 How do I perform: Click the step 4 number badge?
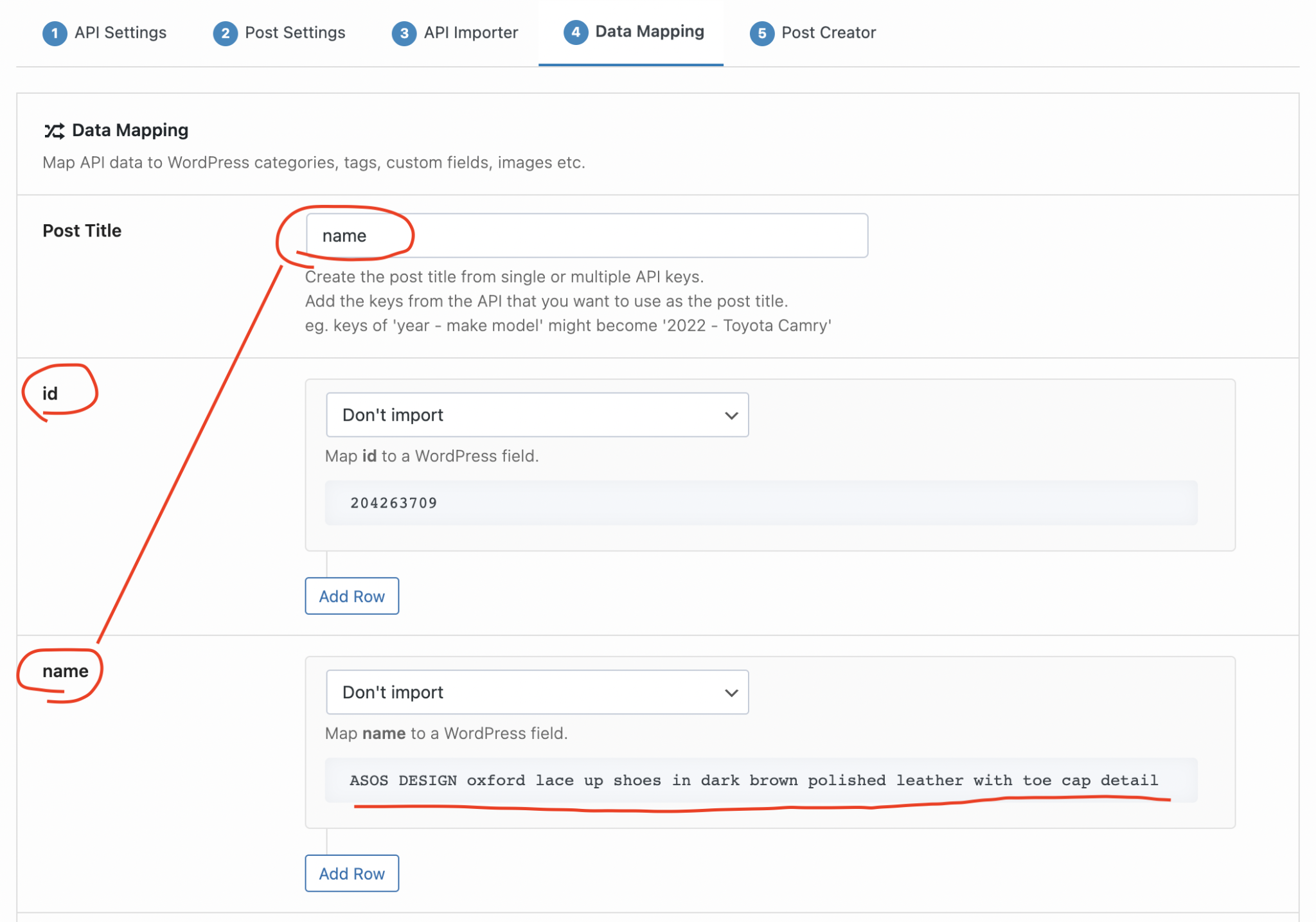(575, 32)
